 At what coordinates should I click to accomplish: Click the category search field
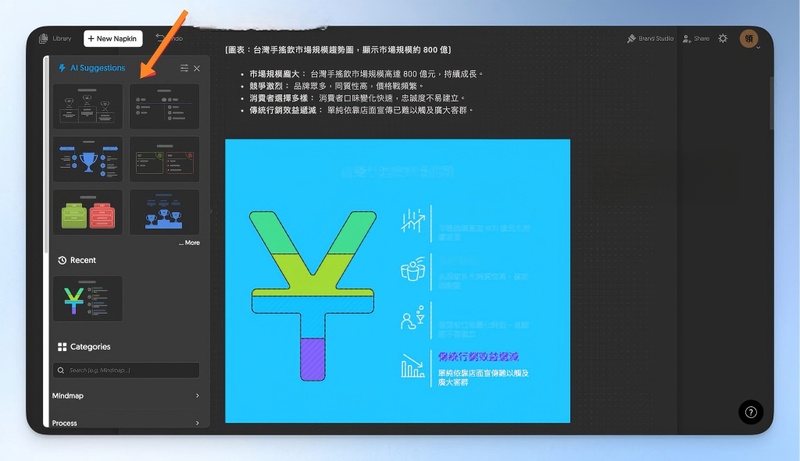pyautogui.click(x=126, y=370)
